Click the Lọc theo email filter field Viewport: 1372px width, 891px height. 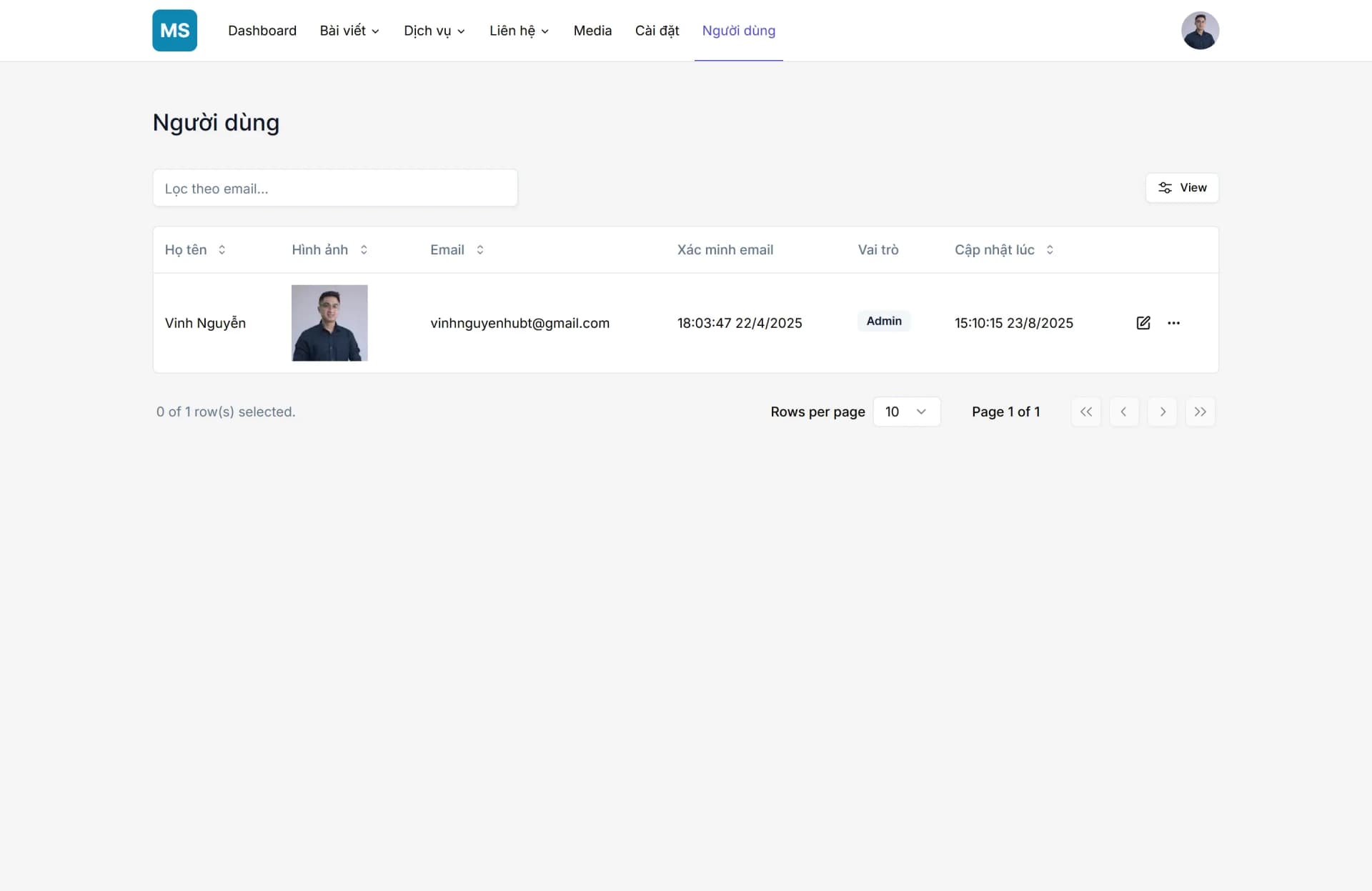click(x=335, y=188)
